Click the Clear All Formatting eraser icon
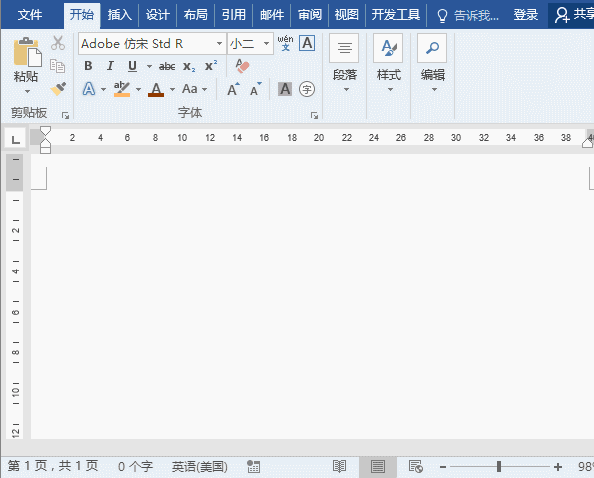The image size is (594, 478). pyautogui.click(x=242, y=66)
